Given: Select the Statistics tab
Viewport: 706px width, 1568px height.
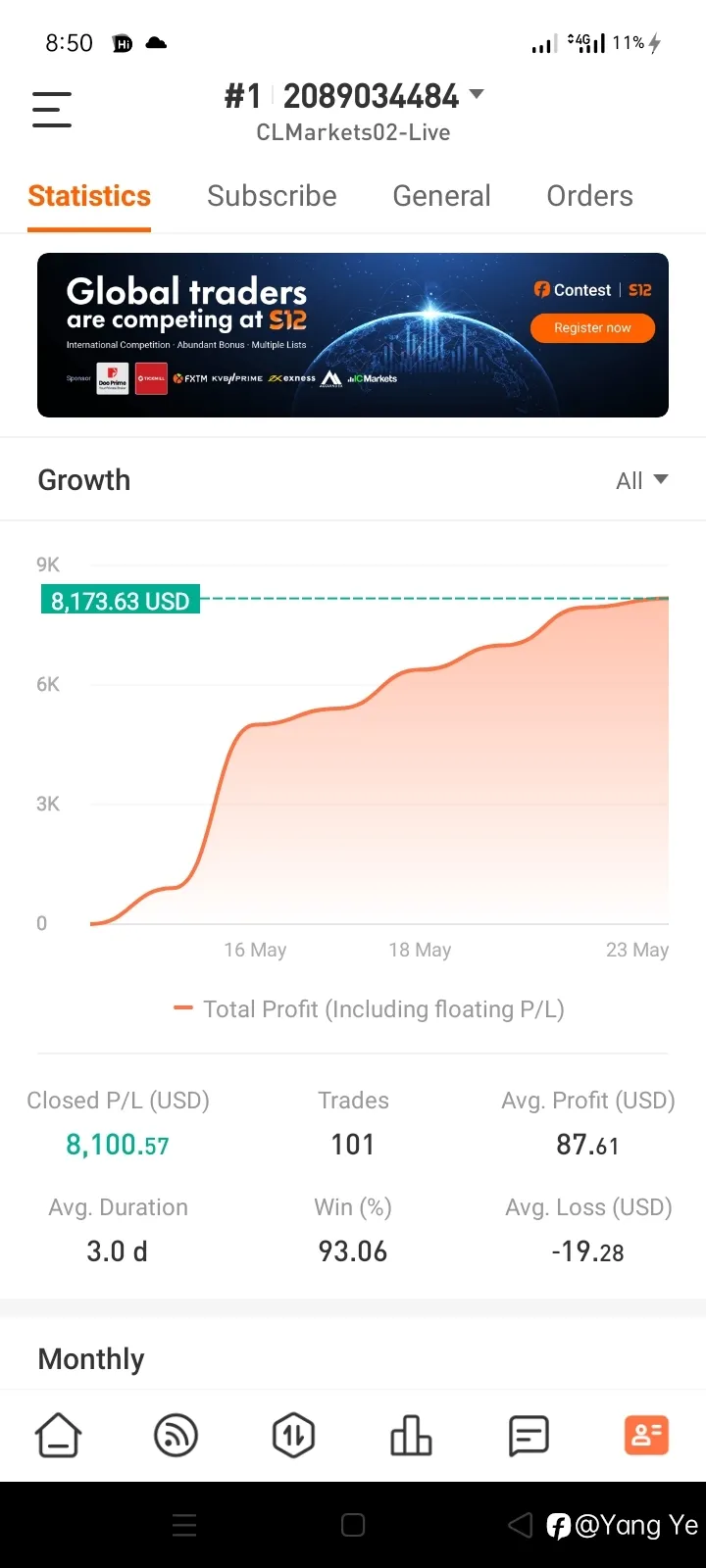Looking at the screenshot, I should pyautogui.click(x=89, y=196).
